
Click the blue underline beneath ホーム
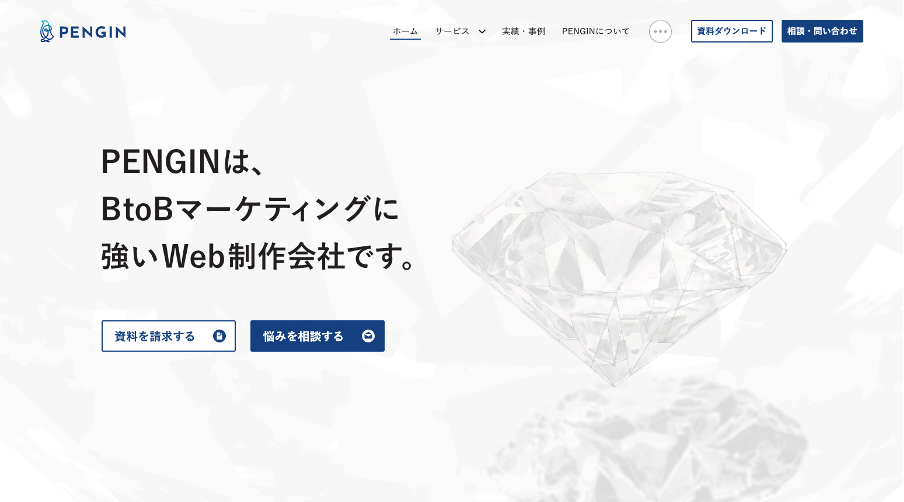tap(405, 39)
